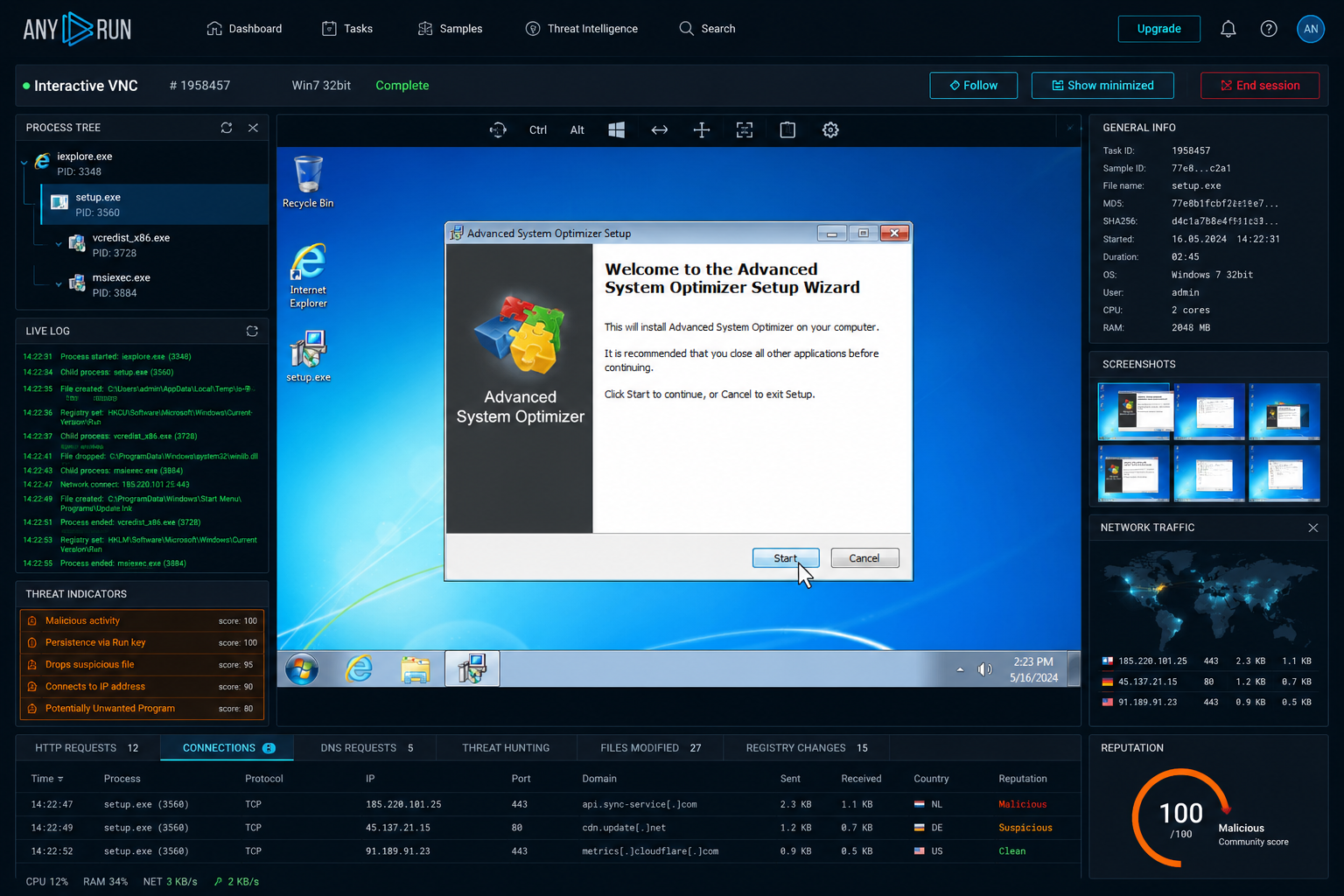This screenshot has height=896, width=1344.
Task: Open the clipboard toolbar icon
Action: coord(787,129)
